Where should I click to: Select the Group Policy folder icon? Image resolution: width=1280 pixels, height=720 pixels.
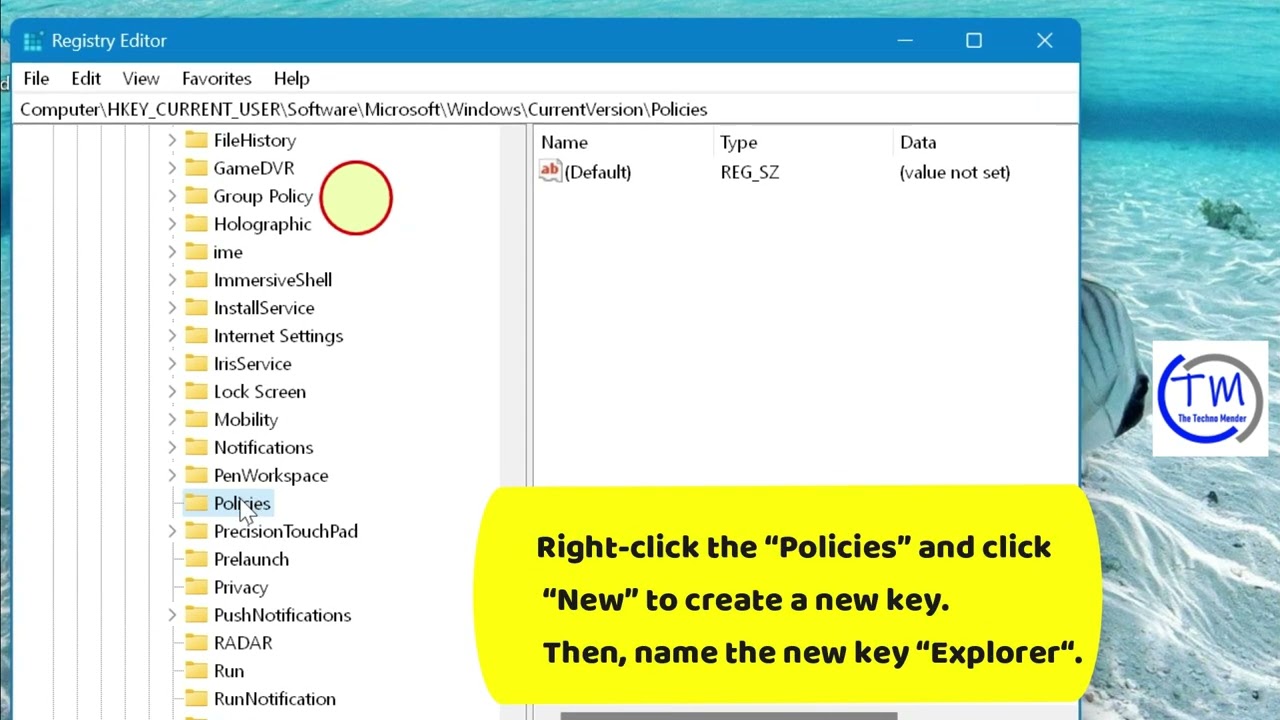[196, 196]
